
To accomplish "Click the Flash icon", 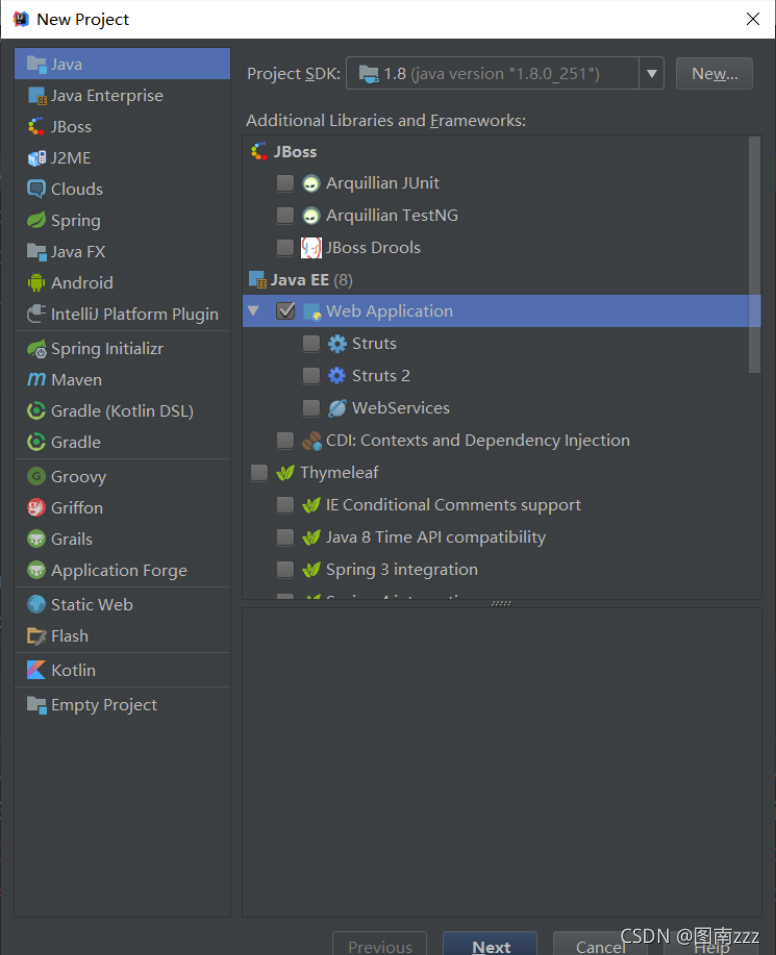I will coord(37,636).
